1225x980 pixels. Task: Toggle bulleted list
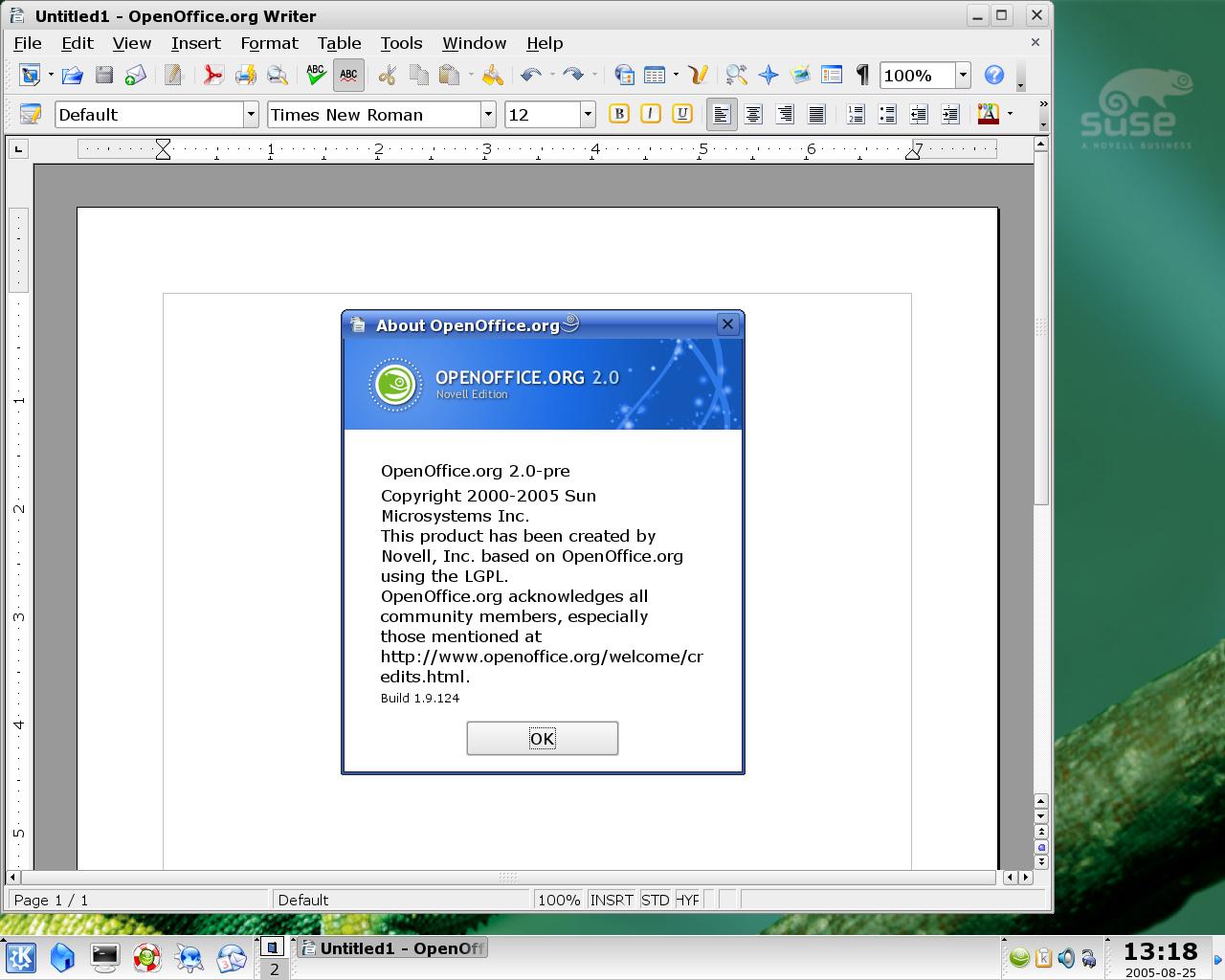(887, 115)
